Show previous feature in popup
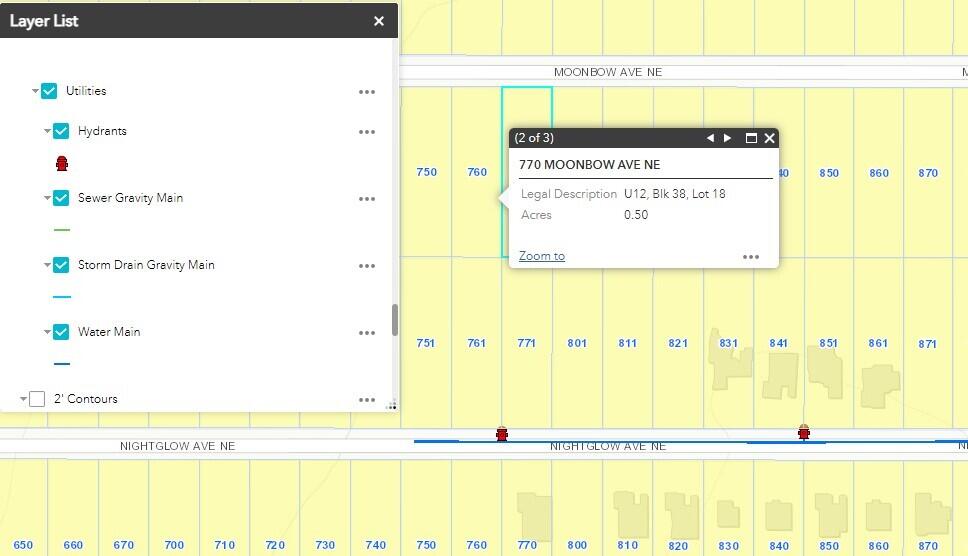The width and height of the screenshot is (968, 556). click(710, 138)
